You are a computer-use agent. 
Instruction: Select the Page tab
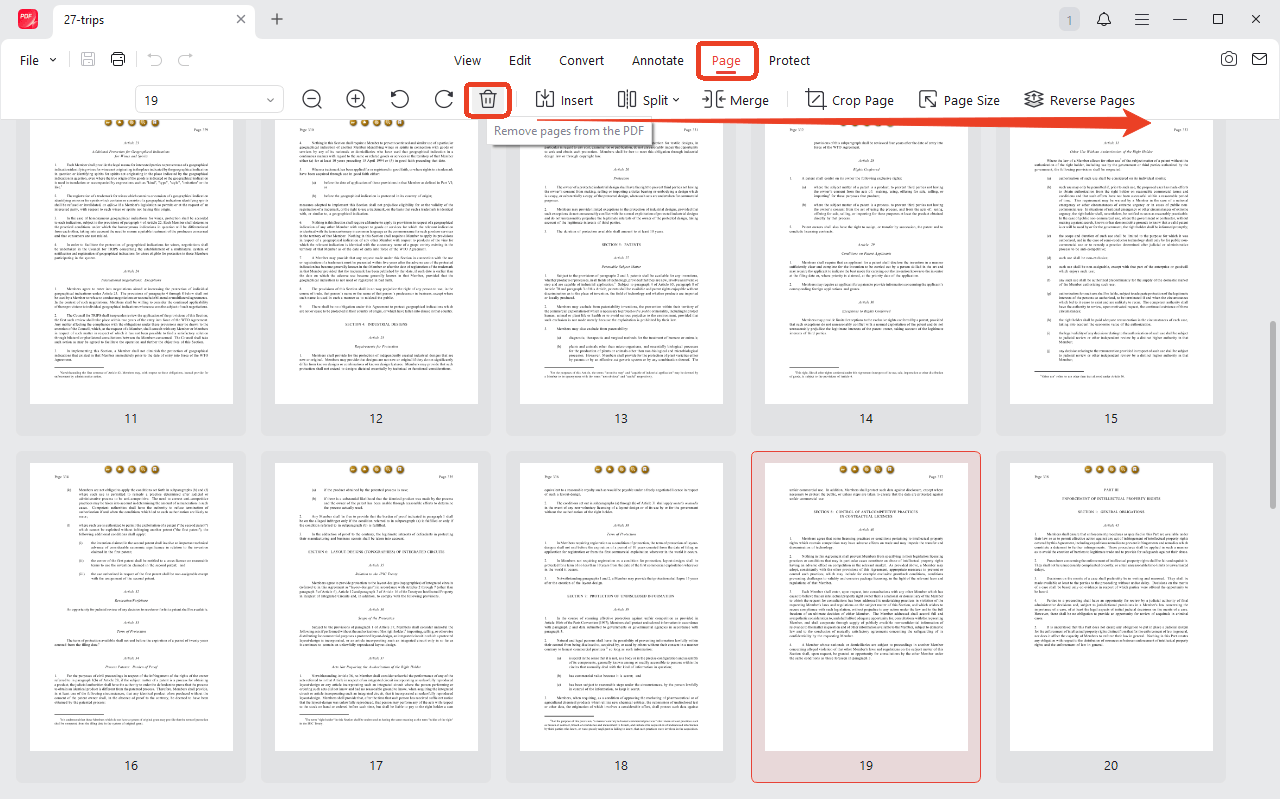pyautogui.click(x=726, y=61)
